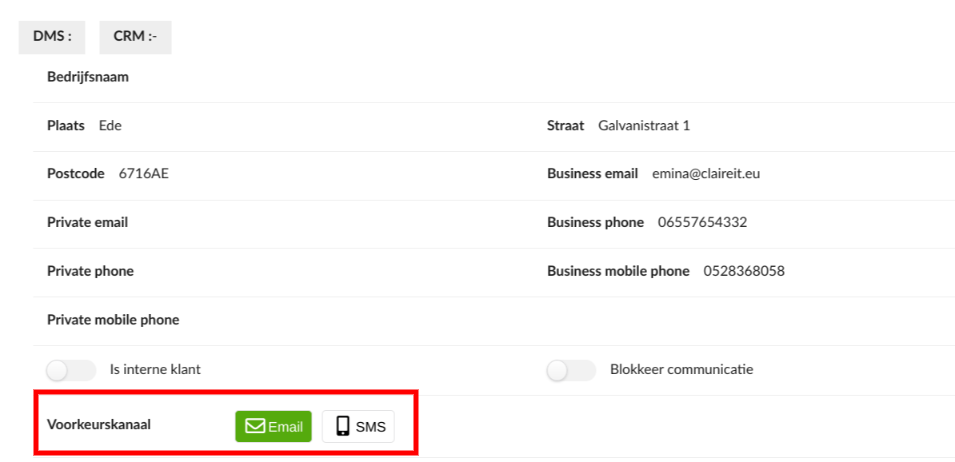
Task: Click the Private email field label
Action: pos(87,222)
